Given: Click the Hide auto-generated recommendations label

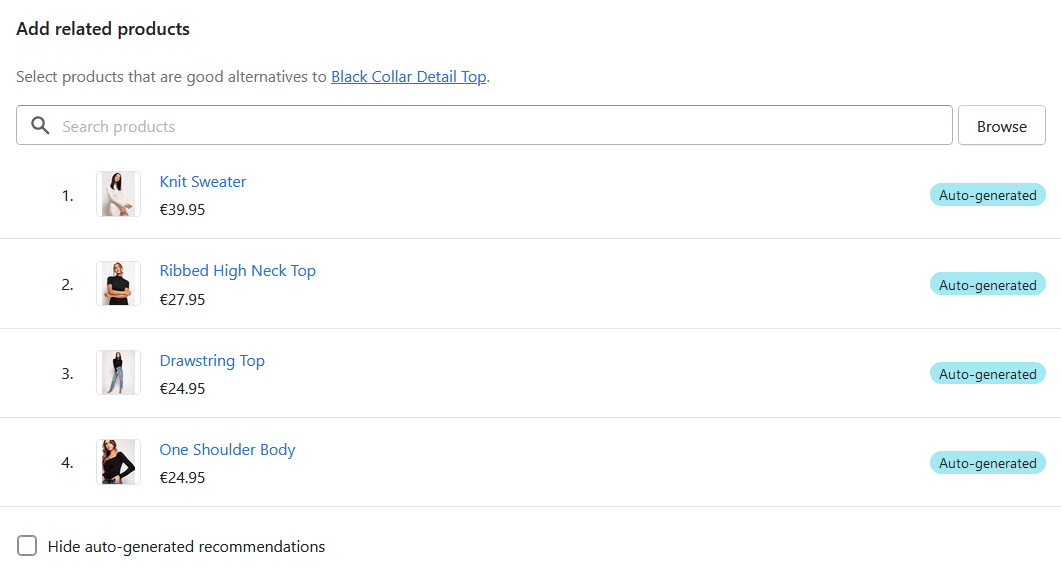Looking at the screenshot, I should pyautogui.click(x=186, y=546).
